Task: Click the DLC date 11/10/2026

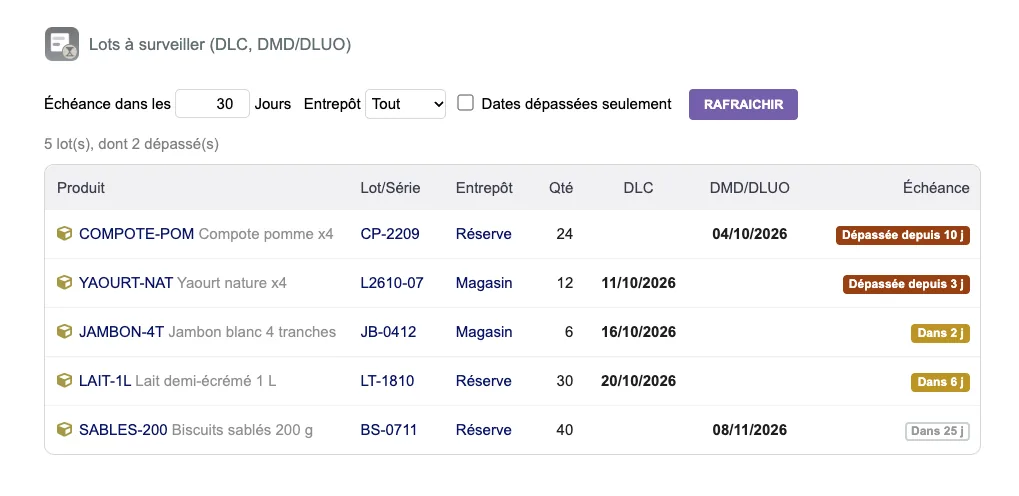Action: (639, 283)
